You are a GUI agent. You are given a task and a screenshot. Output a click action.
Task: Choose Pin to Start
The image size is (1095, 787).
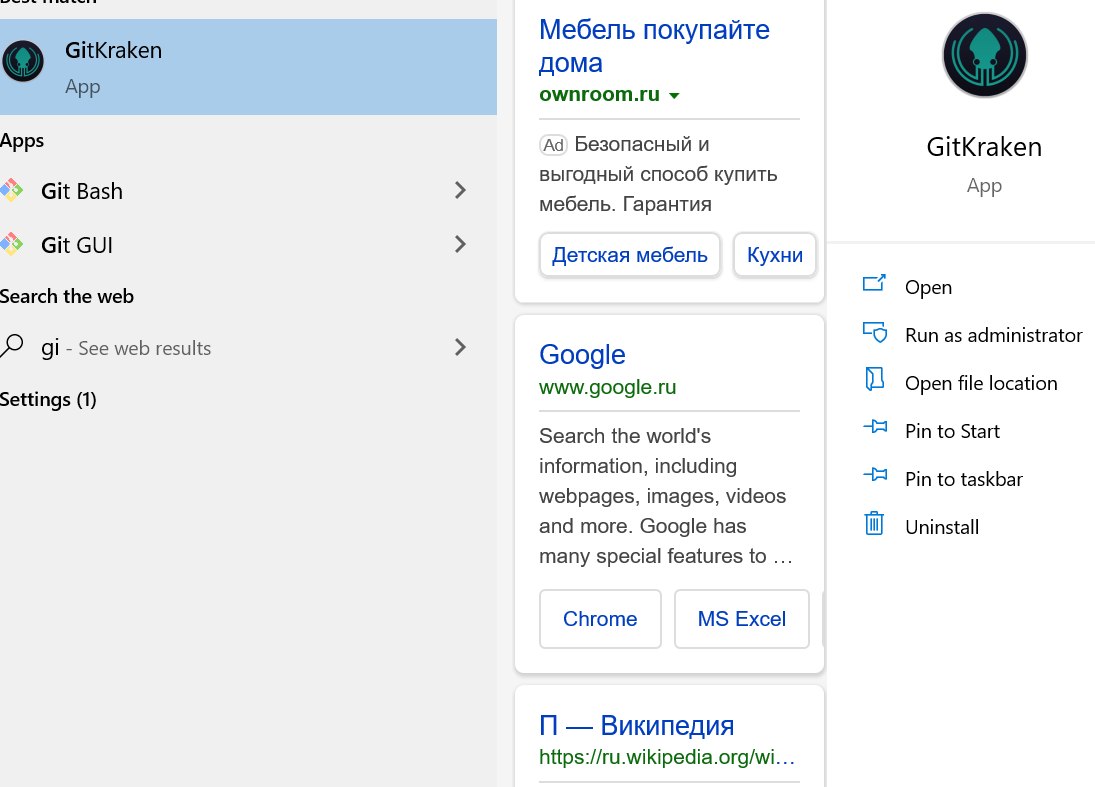tap(952, 431)
